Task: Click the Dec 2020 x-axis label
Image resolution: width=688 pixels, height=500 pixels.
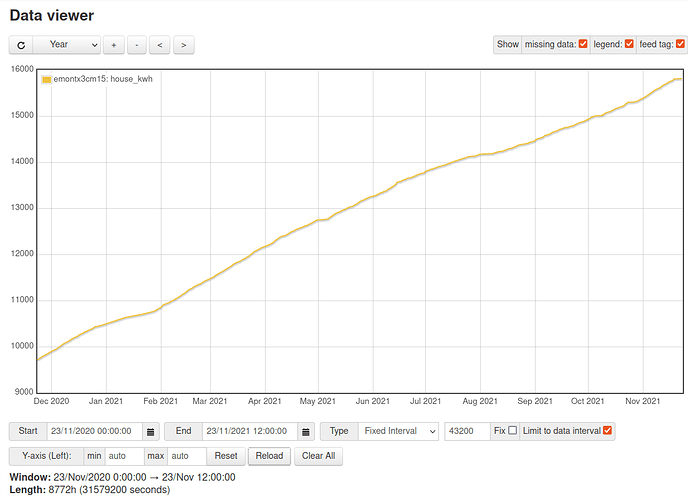Action: [x=51, y=401]
